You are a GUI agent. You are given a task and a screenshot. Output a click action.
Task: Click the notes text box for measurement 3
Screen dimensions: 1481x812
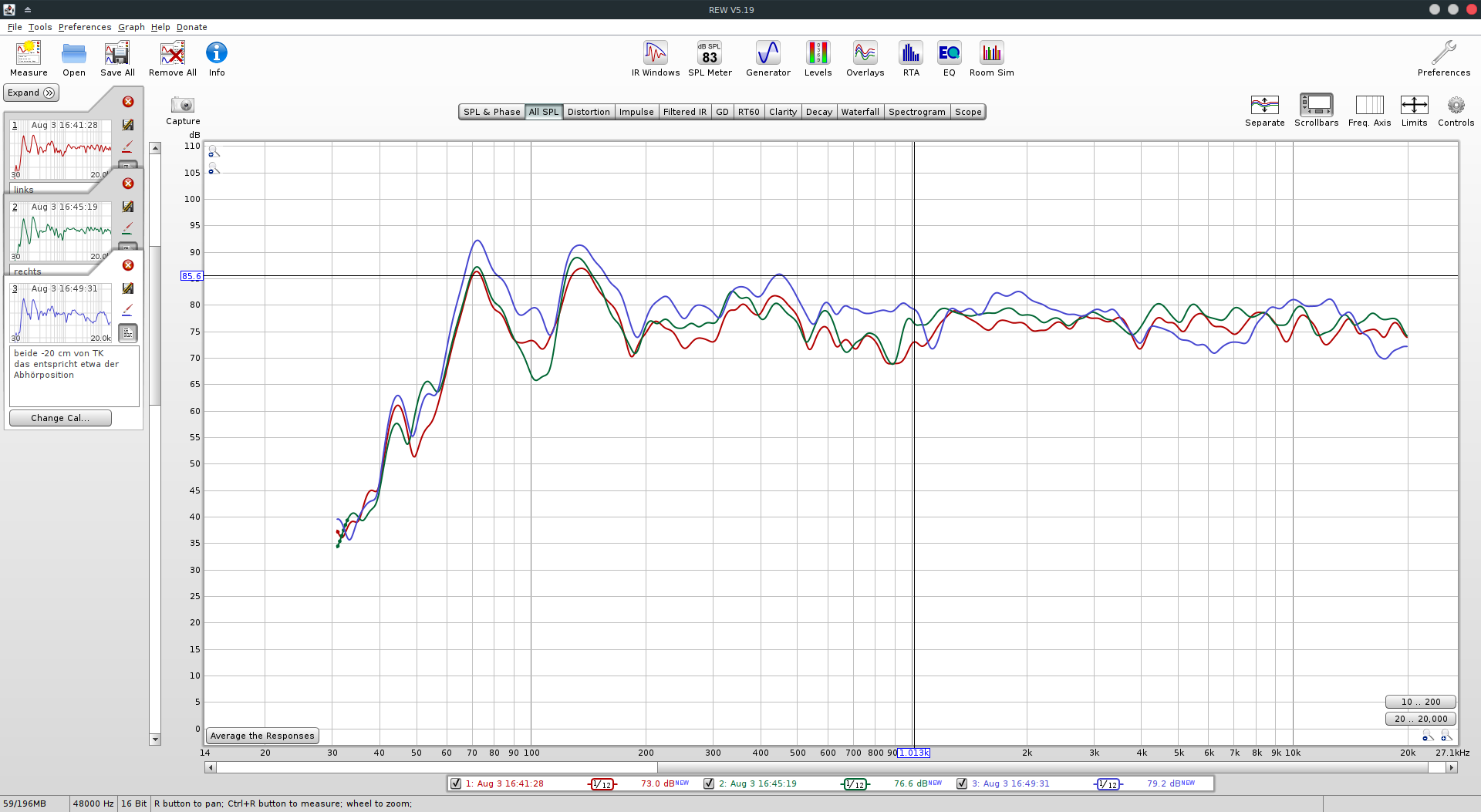pos(74,376)
